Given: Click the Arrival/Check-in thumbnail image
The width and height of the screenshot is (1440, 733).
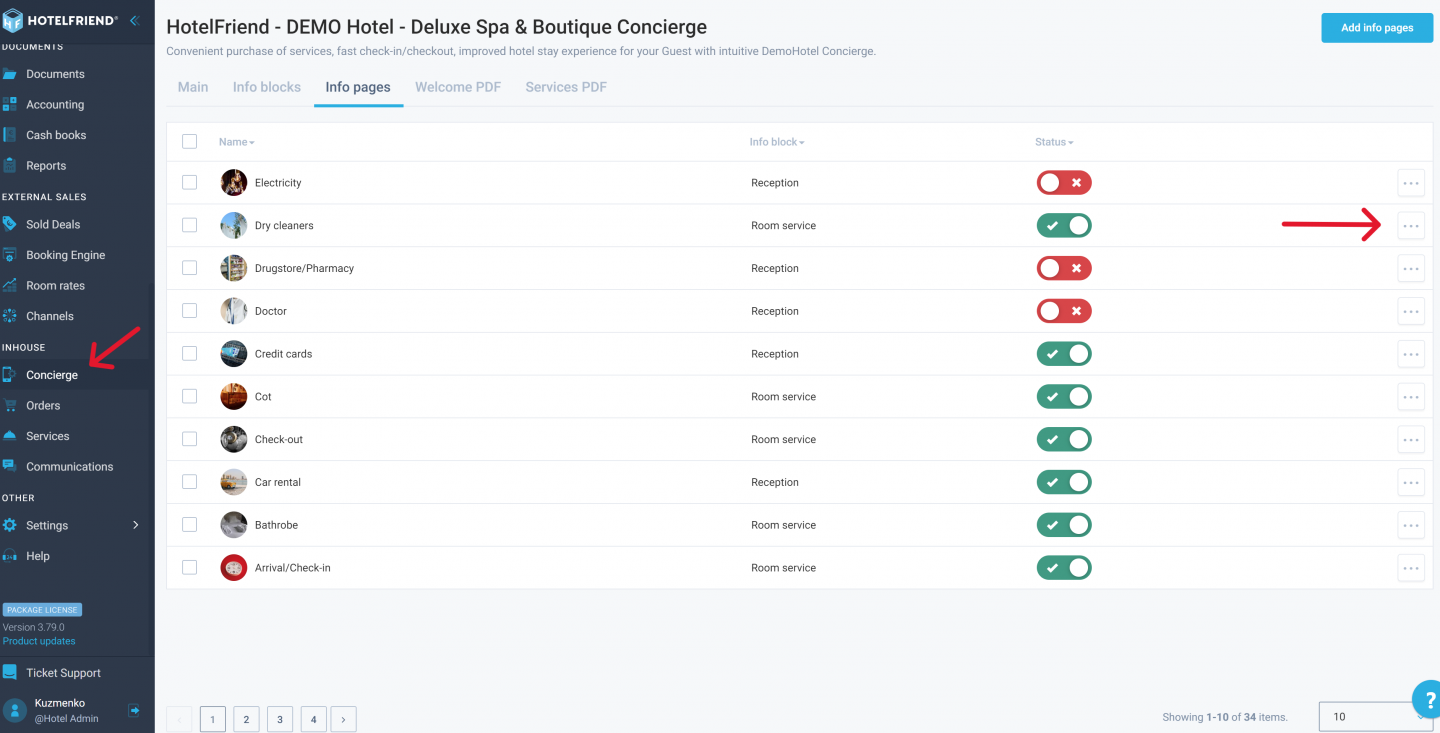Looking at the screenshot, I should click(x=233, y=568).
